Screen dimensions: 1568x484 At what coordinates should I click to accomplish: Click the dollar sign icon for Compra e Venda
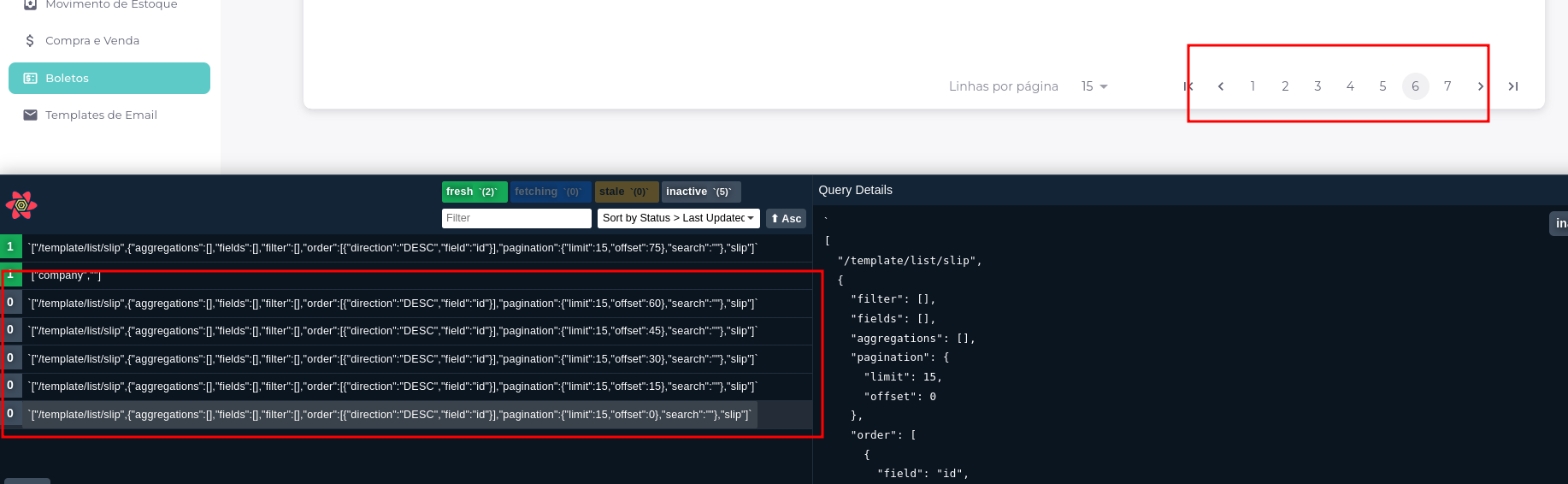30,40
